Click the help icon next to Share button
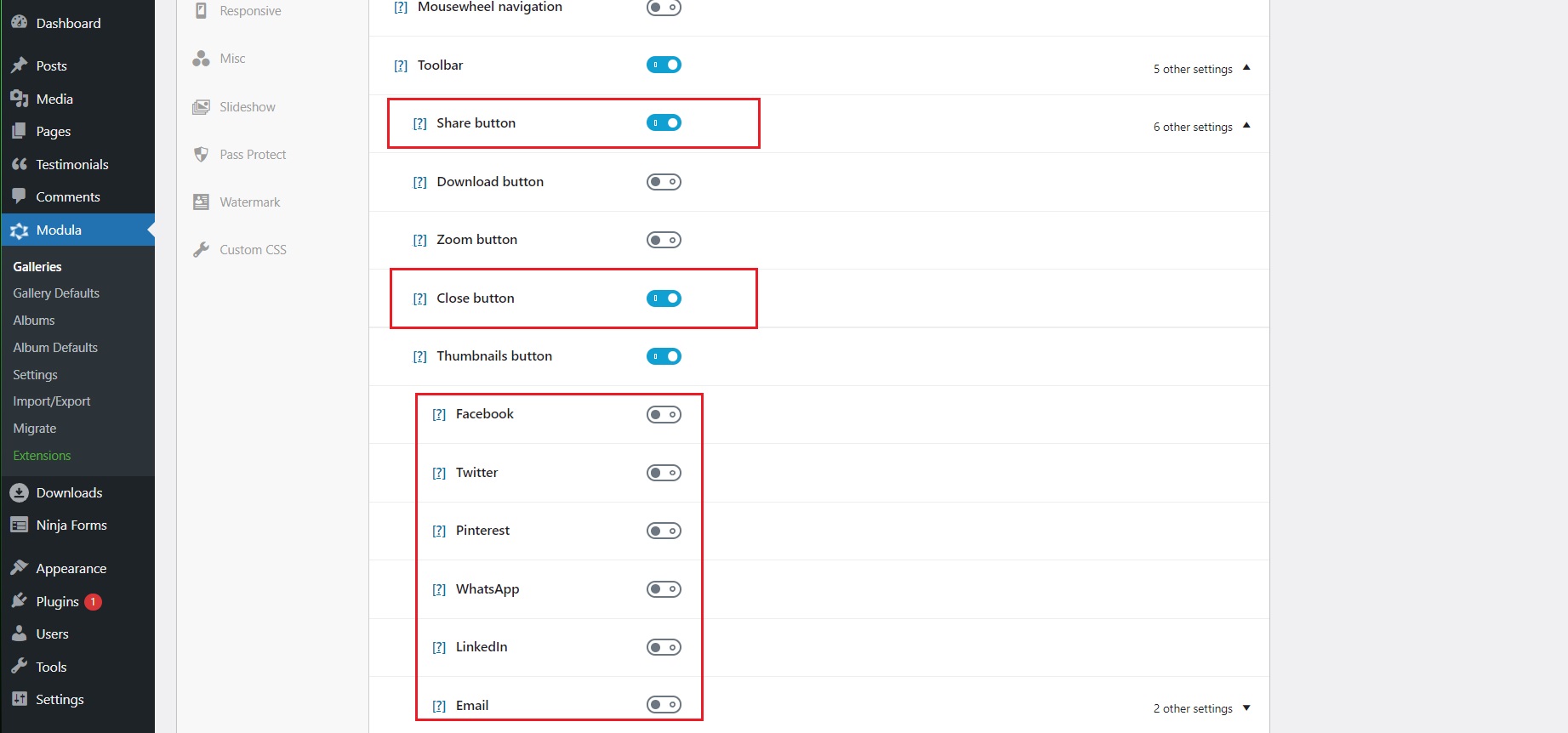The width and height of the screenshot is (1568, 733). coord(419,122)
